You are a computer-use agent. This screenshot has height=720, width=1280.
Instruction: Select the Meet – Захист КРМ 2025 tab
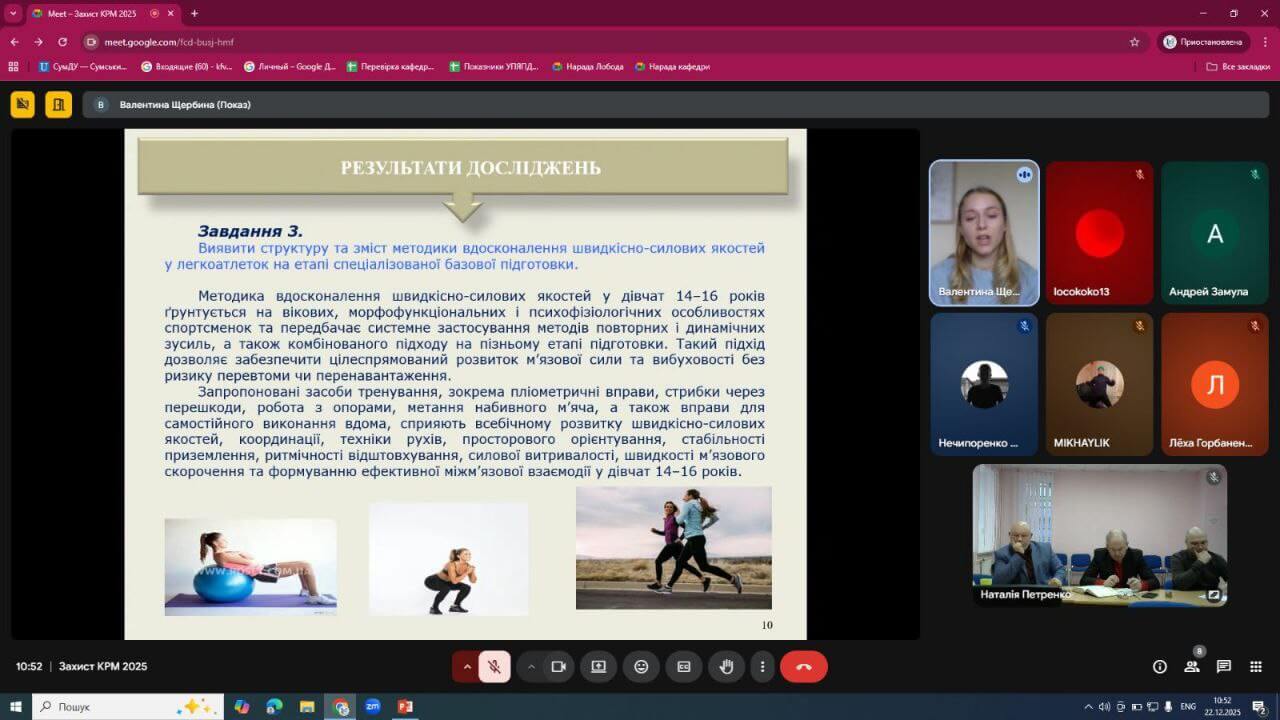(95, 13)
